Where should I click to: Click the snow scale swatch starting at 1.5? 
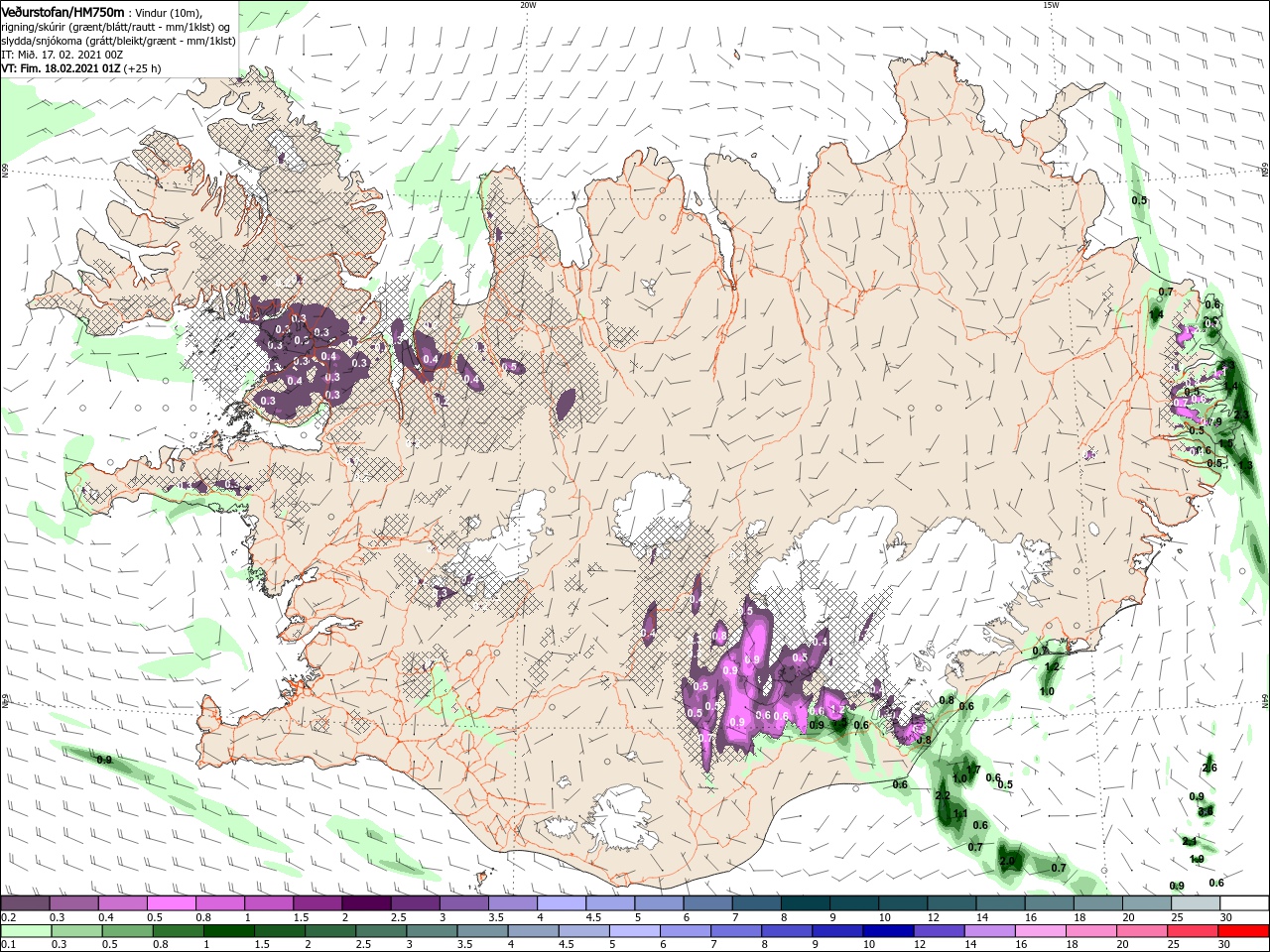(317, 903)
